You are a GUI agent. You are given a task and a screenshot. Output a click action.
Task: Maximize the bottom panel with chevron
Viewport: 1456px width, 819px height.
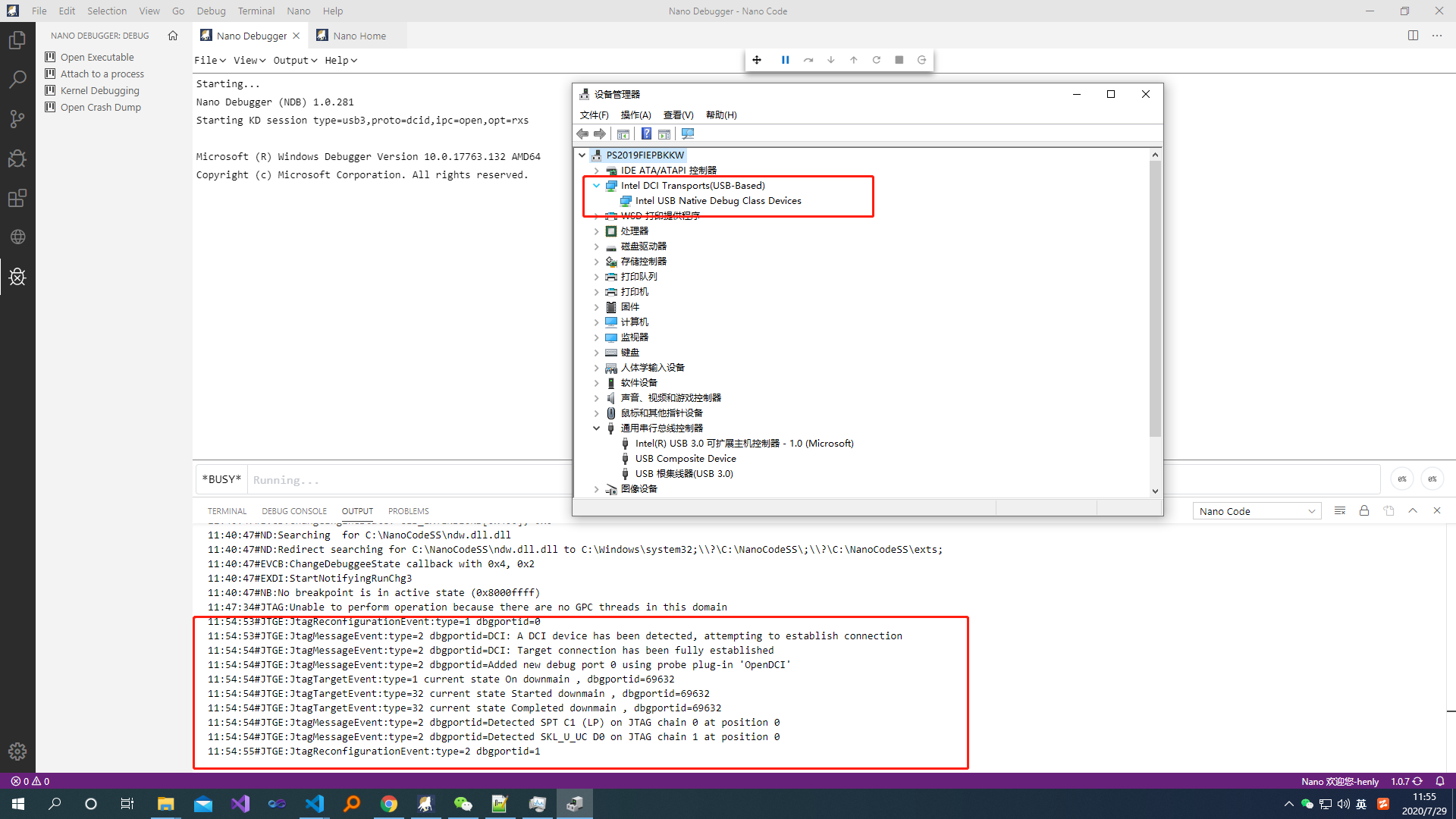1413,511
